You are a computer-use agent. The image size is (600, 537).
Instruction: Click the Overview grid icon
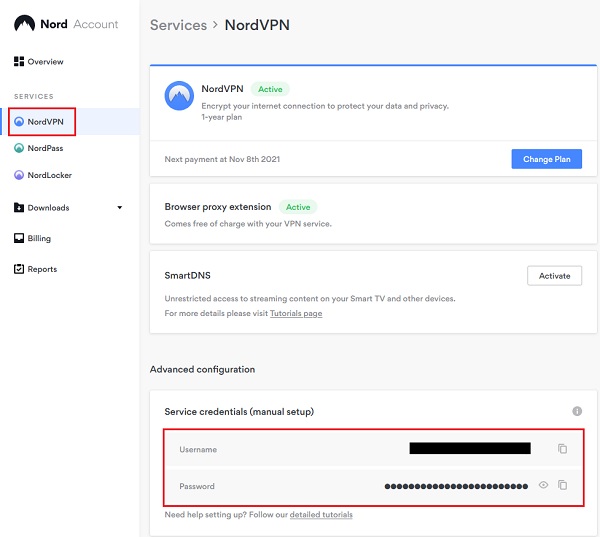(x=19, y=61)
